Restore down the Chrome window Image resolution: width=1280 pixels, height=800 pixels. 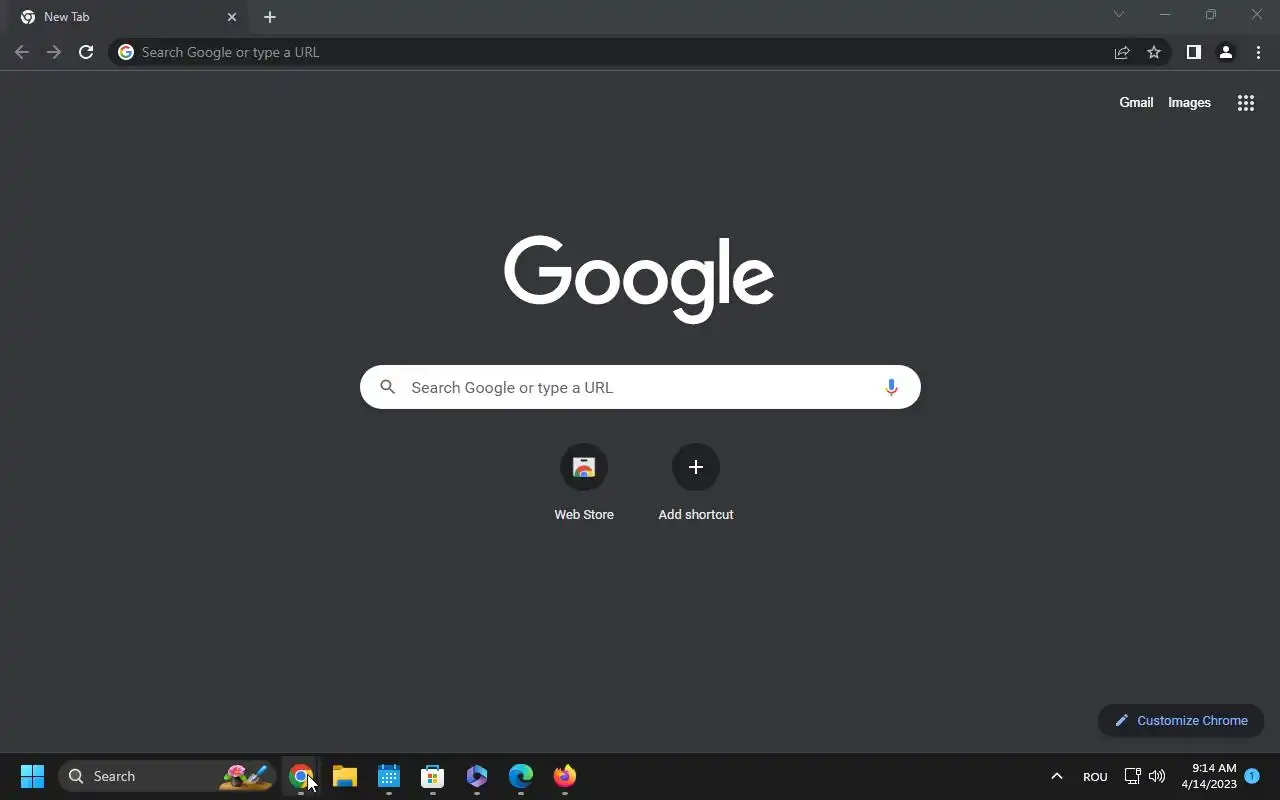1211,14
